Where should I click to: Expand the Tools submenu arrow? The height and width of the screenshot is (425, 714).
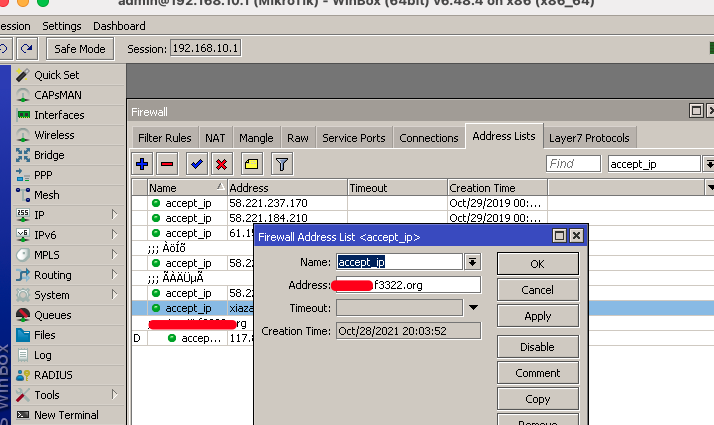click(x=115, y=394)
